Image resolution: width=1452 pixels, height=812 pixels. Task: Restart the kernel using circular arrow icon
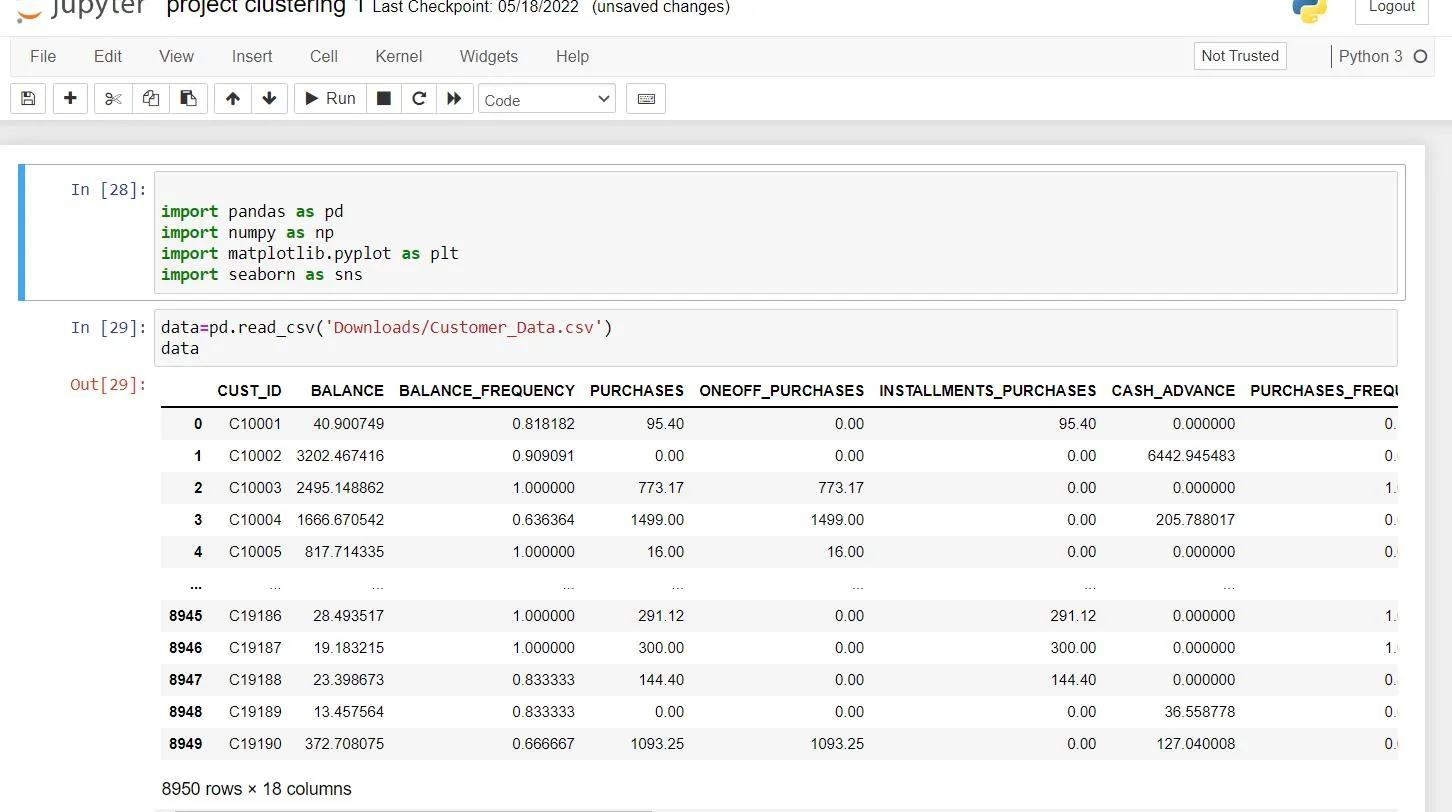tap(419, 99)
